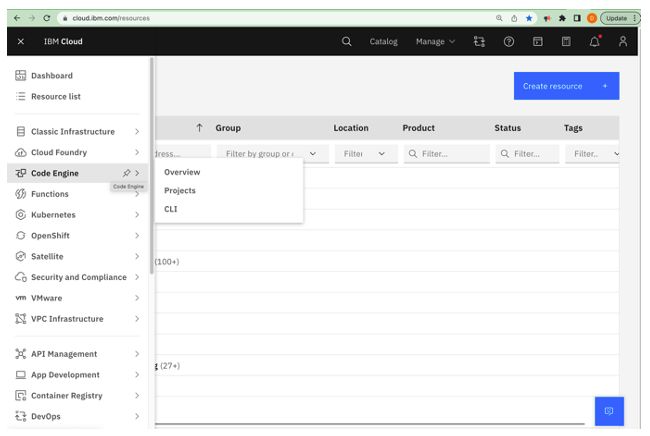650x436 pixels.
Task: Expand the Kubernetes chevron
Action: click(x=137, y=215)
